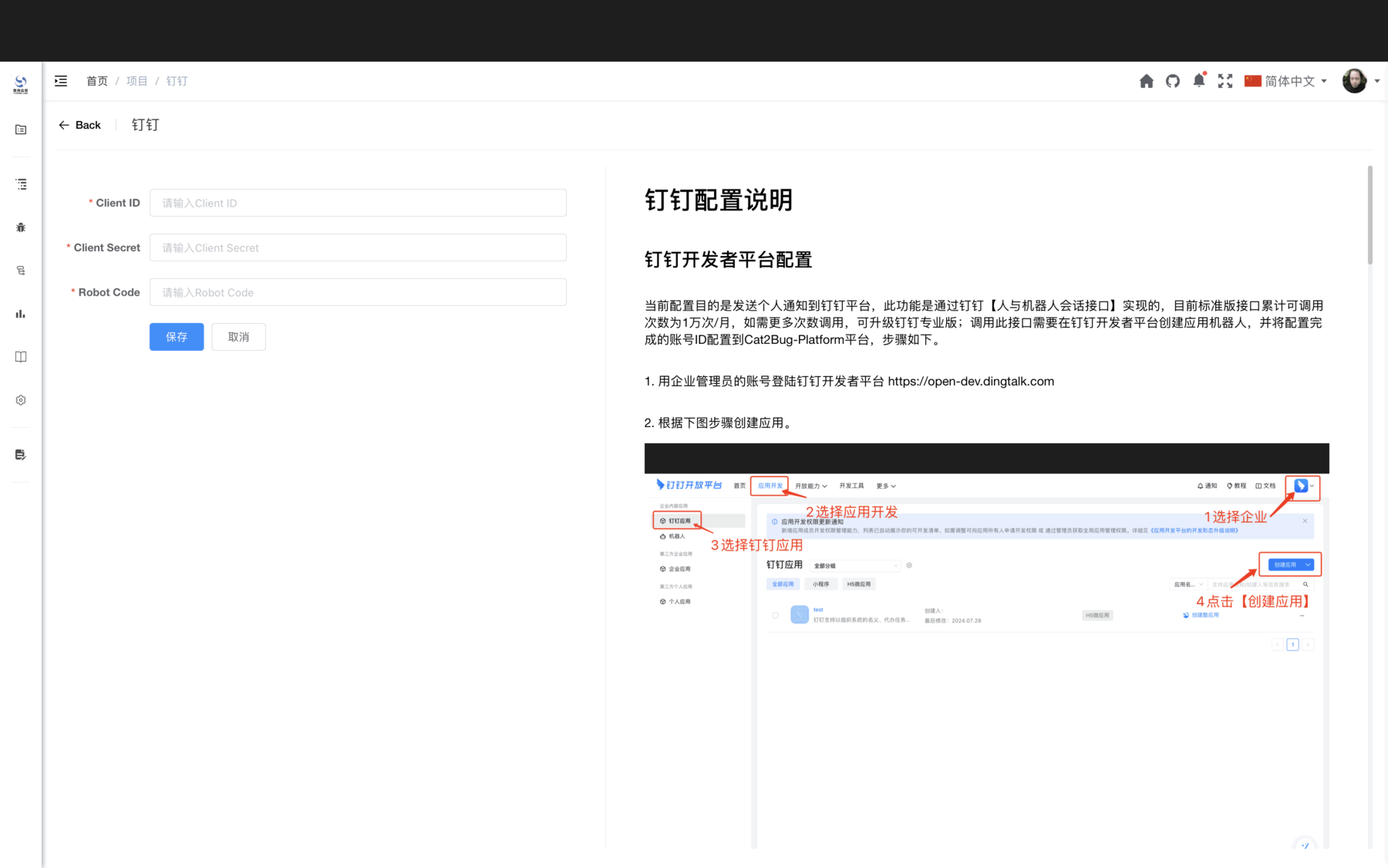
Task: Toggle fullscreen mode icon
Action: coord(1225,81)
